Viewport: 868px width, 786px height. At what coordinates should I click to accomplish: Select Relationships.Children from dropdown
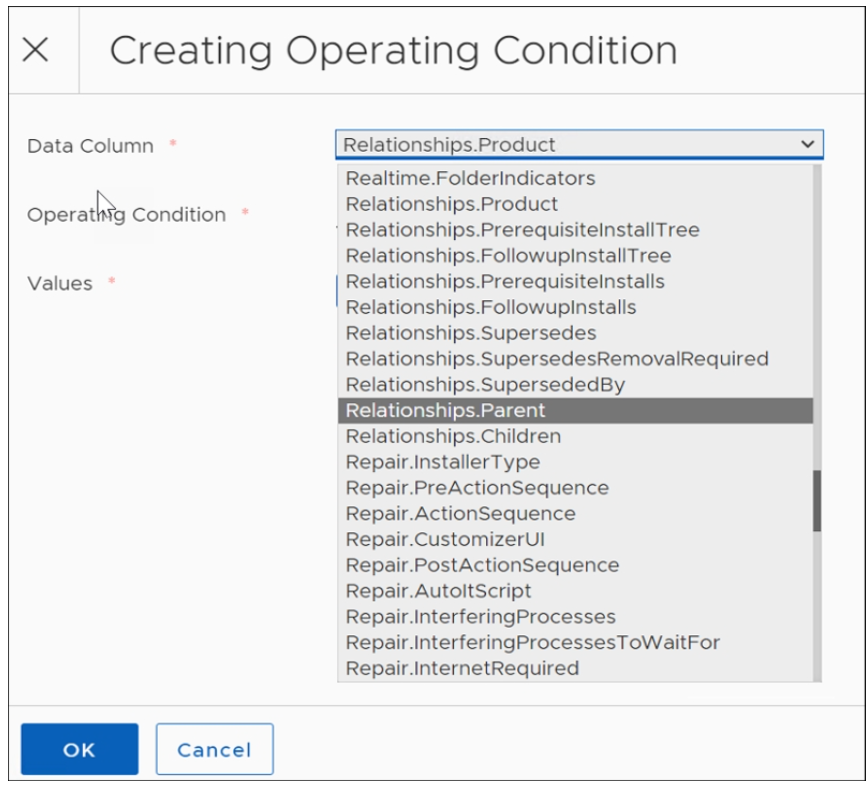(453, 436)
